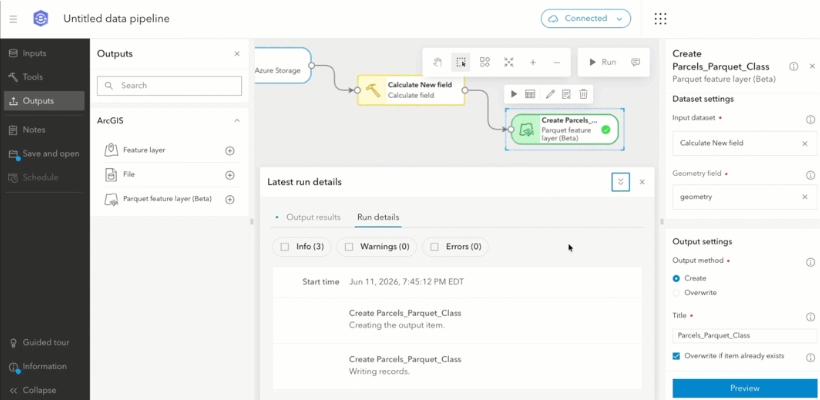This screenshot has width=820, height=400.
Task: Click info icon next to Overwrite if item exists
Action: click(811, 358)
